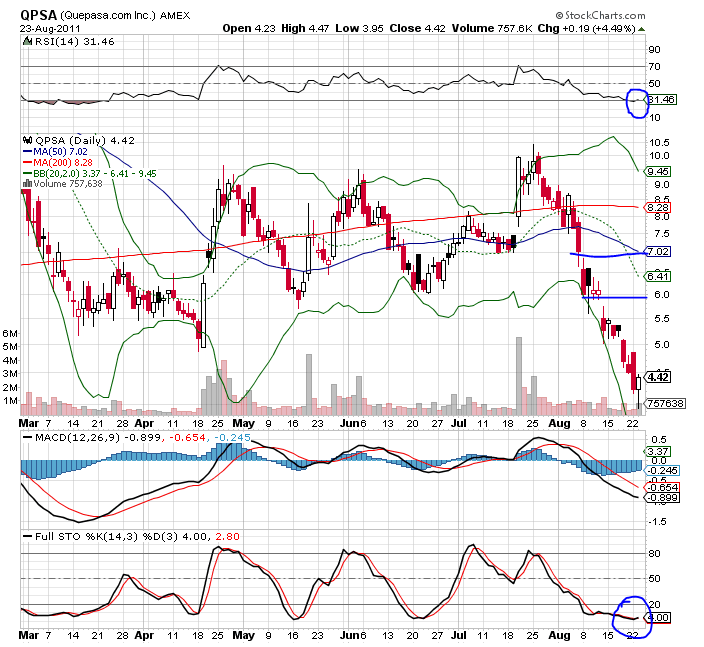The height and width of the screenshot is (647, 704).
Task: Click the 7.02 blue moving average tag
Action: 657,251
